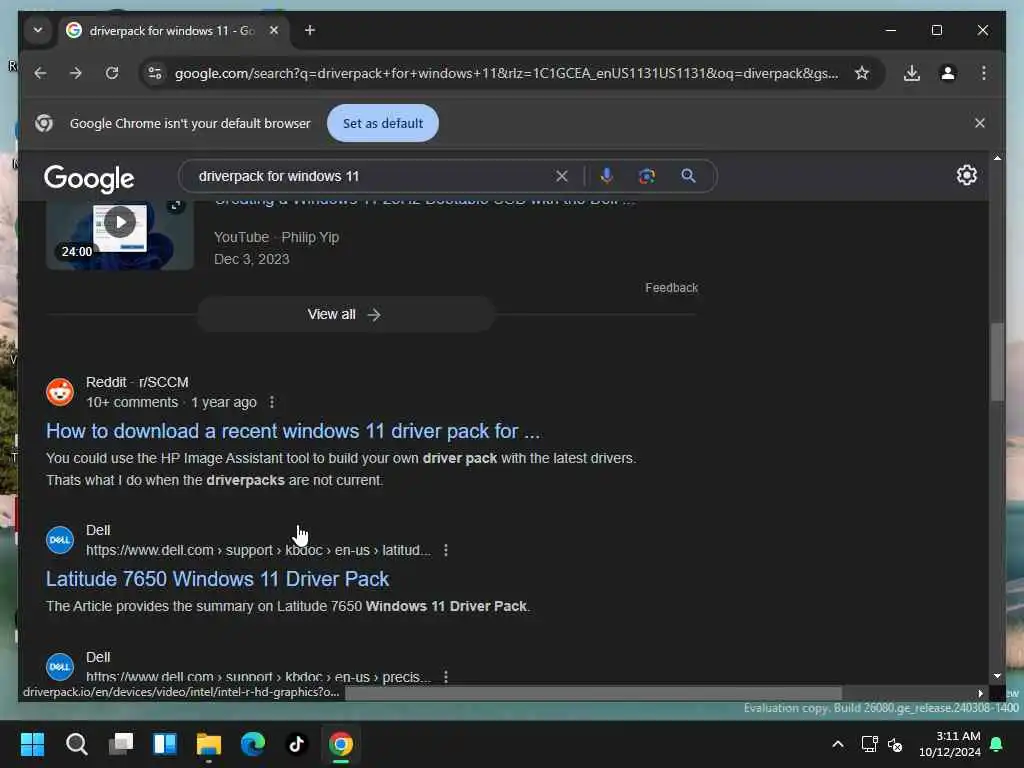Open Latitude 7650 Windows 11 Driver Pack link
This screenshot has width=1024, height=768.
217,579
